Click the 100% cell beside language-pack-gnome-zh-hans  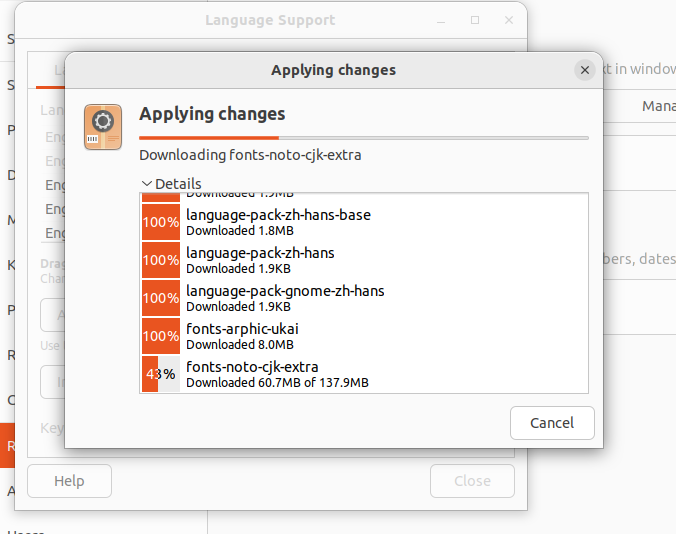161,298
